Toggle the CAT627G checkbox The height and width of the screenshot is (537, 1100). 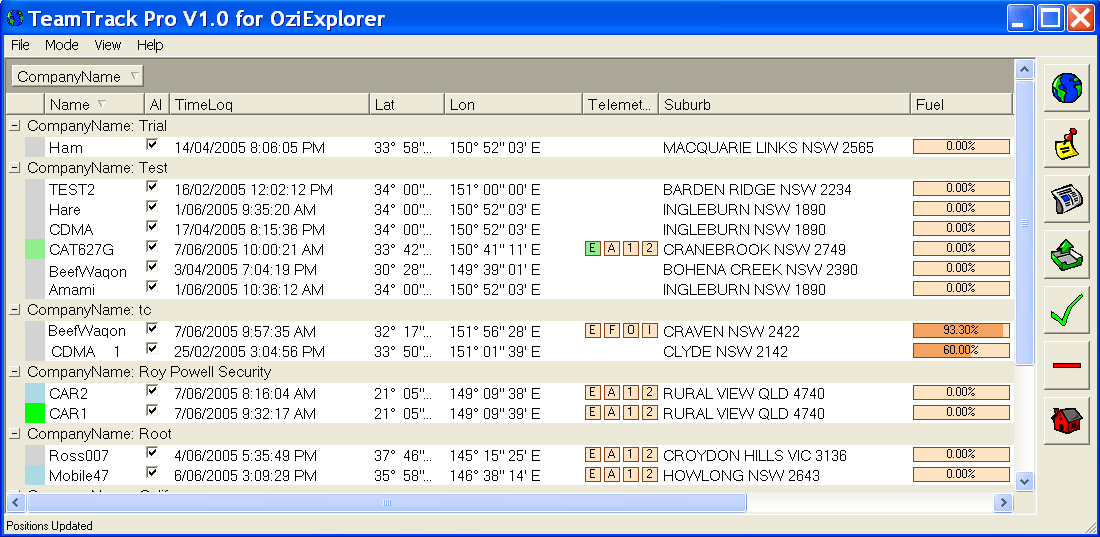coord(152,246)
